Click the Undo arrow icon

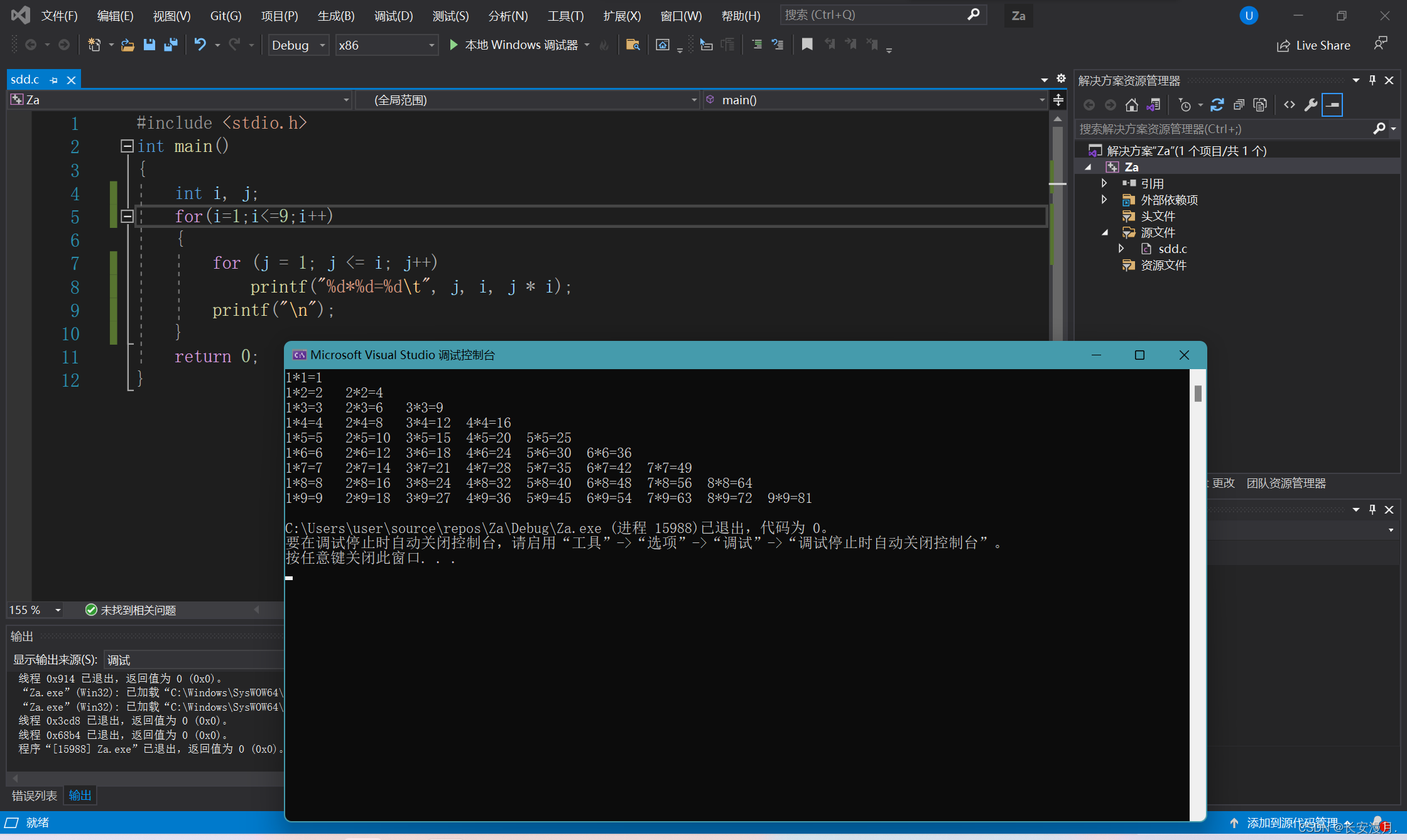200,45
